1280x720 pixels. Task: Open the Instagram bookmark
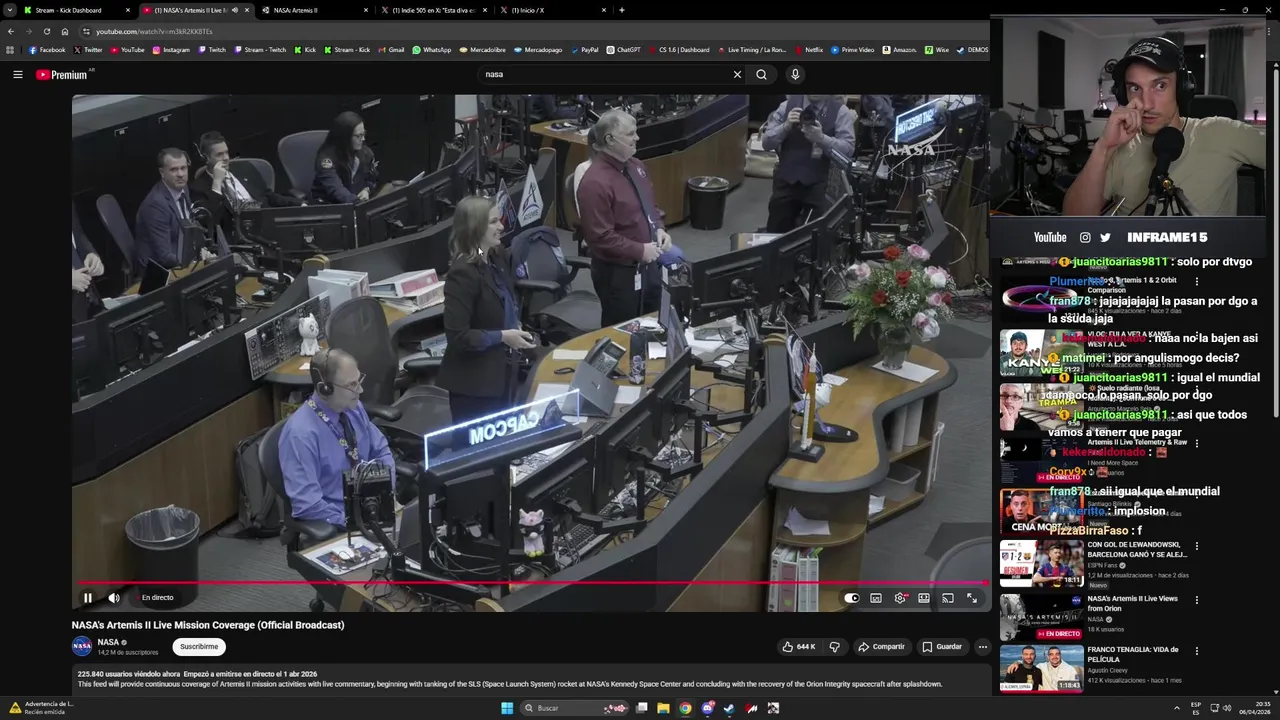pyautogui.click(x=171, y=49)
